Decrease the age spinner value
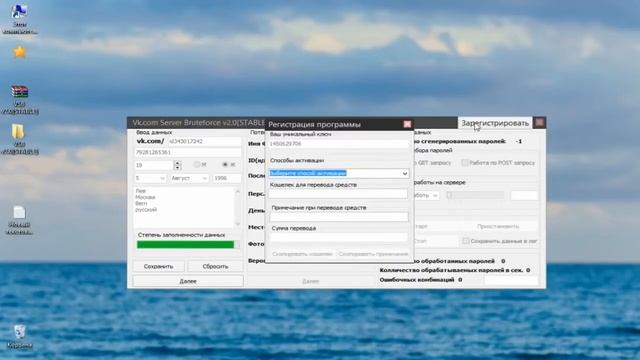Image resolution: width=640 pixels, height=360 pixels. 177,167
